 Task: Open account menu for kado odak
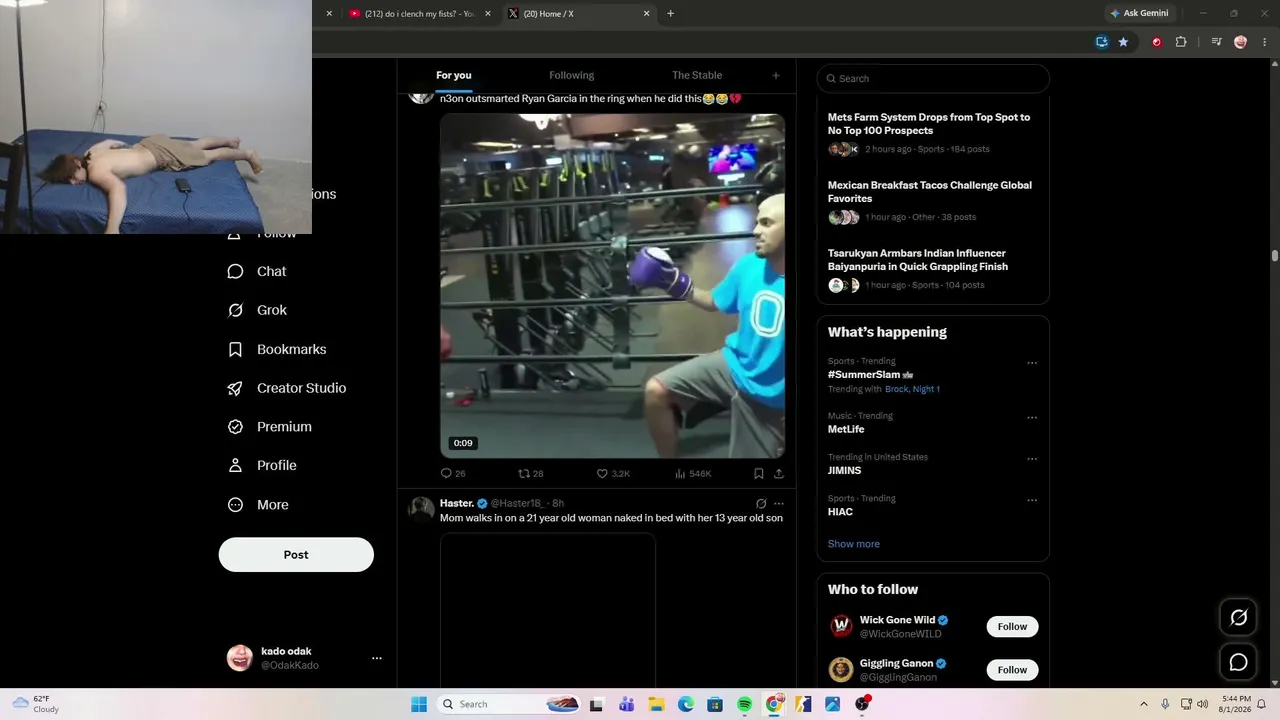point(377,658)
